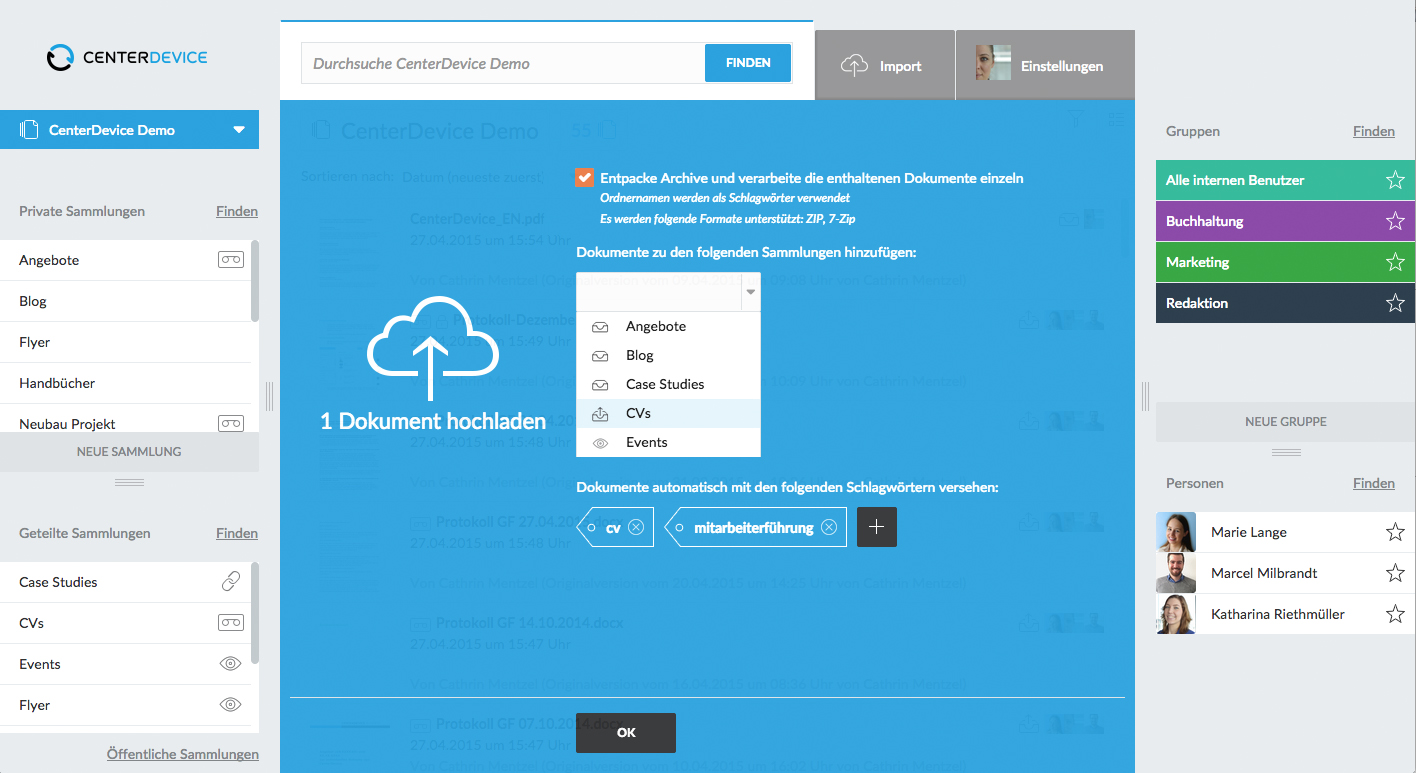This screenshot has height=773, width=1416.
Task: Click NEUE SAMMLUNG button
Action: (x=129, y=452)
